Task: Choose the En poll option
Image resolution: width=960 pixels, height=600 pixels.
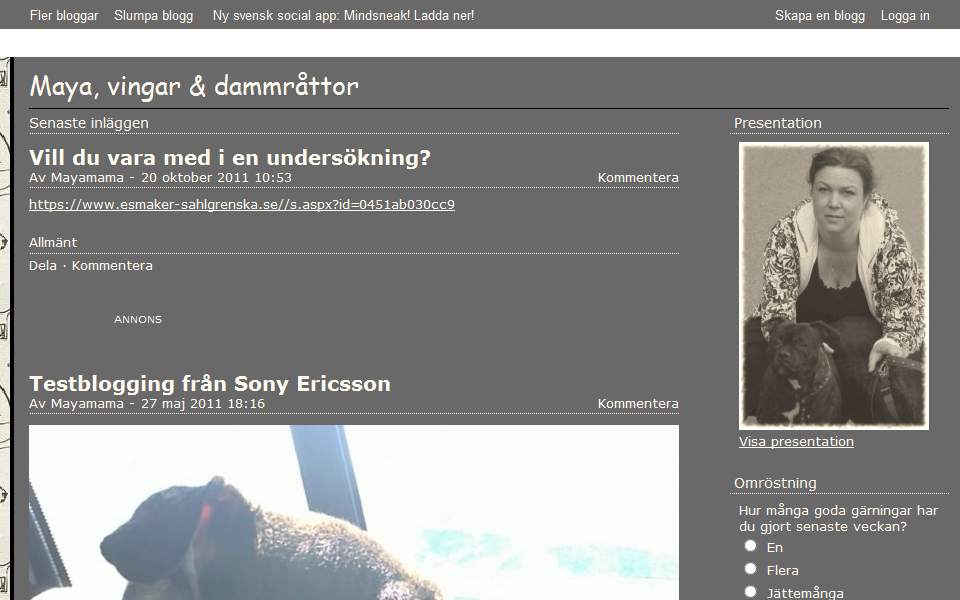Action: pyautogui.click(x=751, y=546)
